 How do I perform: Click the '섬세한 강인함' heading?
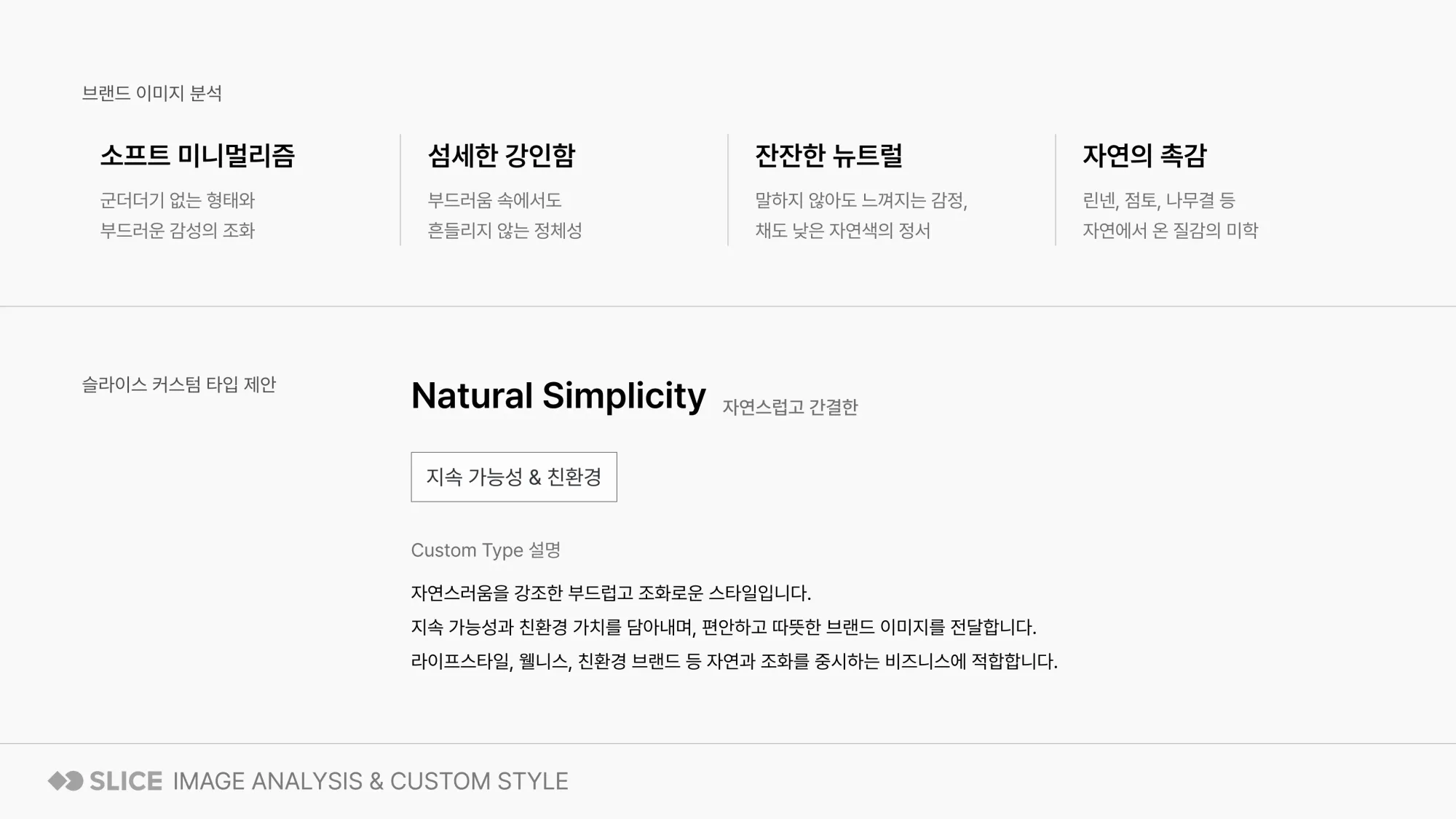tap(502, 155)
